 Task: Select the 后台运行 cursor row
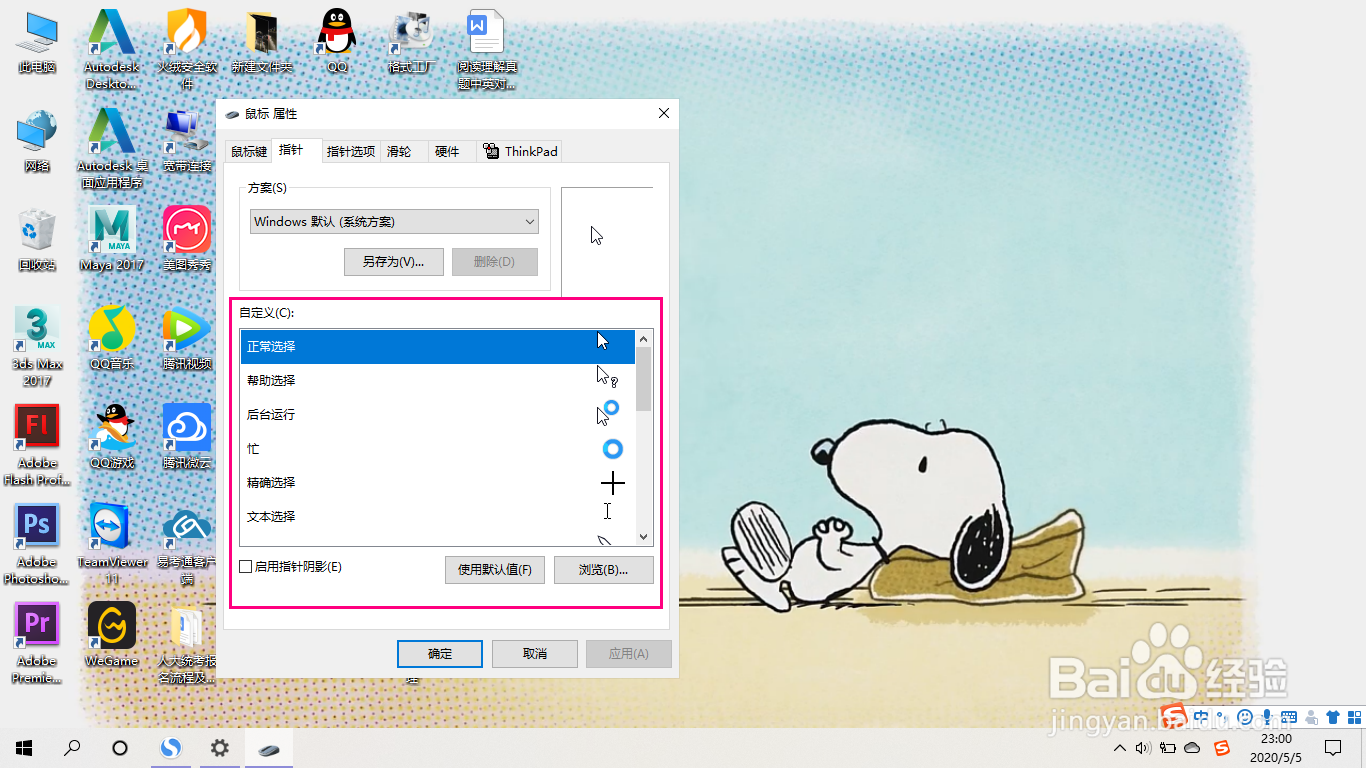(x=438, y=415)
